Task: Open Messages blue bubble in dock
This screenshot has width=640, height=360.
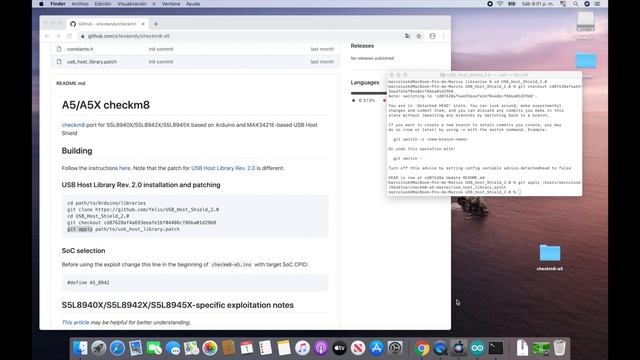Action: pyautogui.click(x=173, y=348)
